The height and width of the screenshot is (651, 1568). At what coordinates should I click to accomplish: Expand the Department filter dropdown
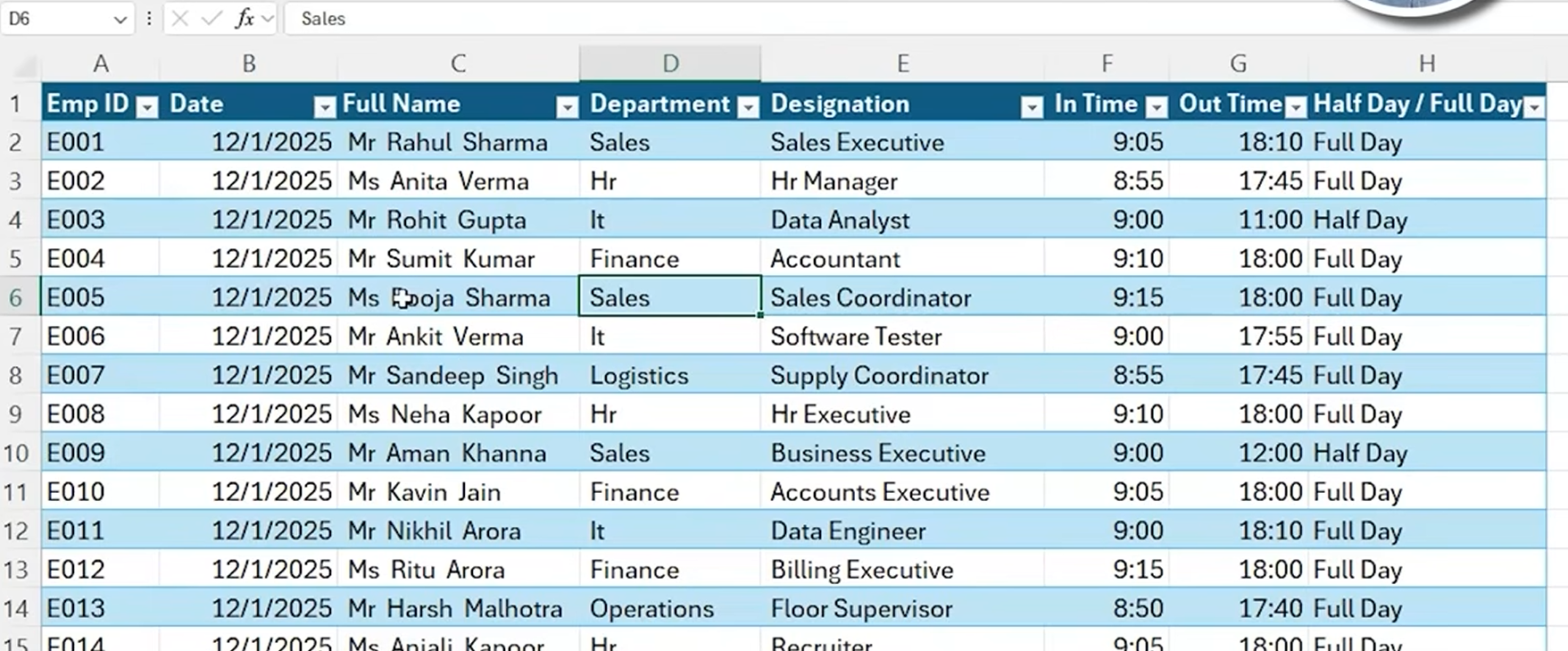(x=748, y=107)
